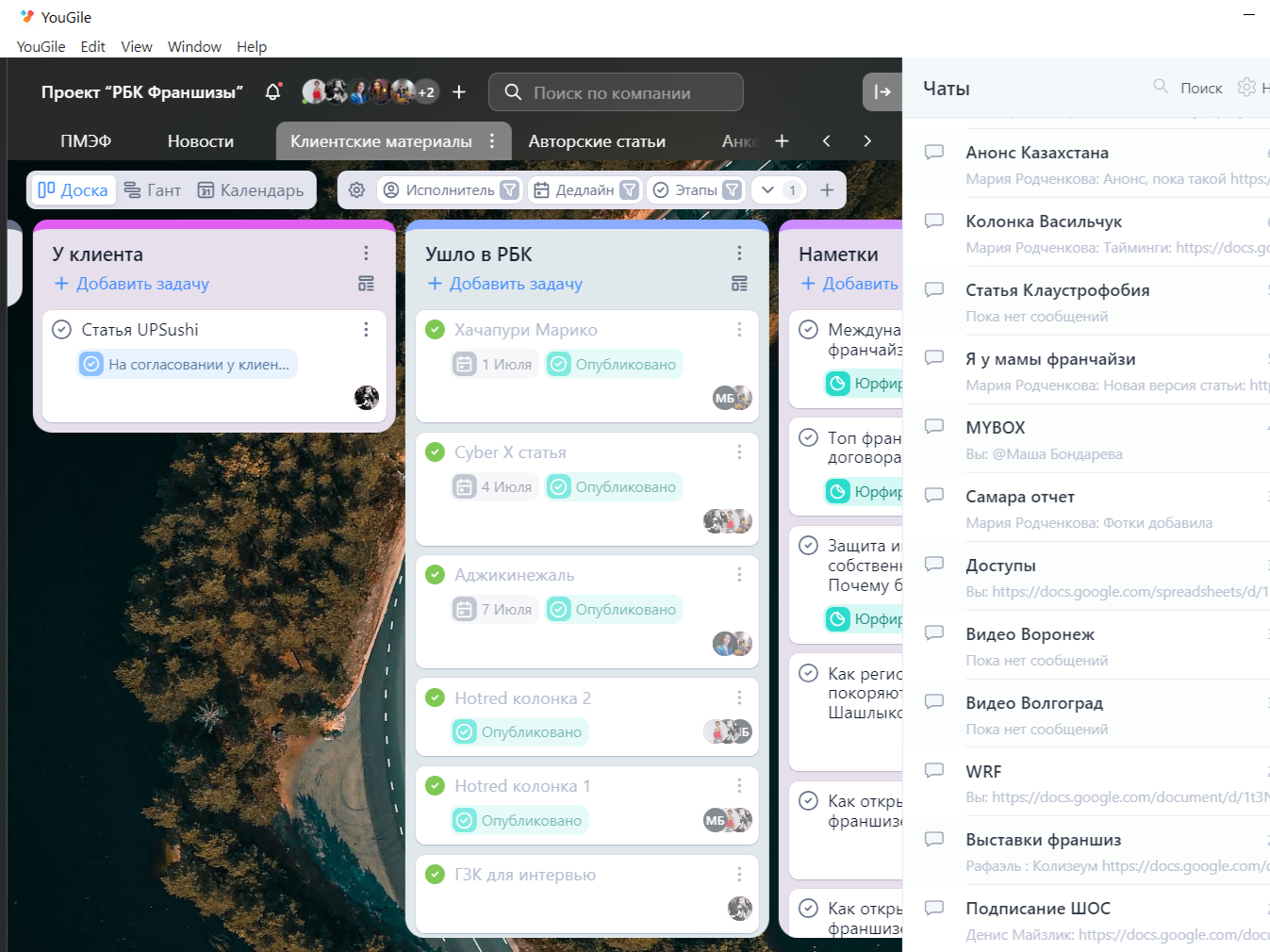
Task: Open the assignee avatar on Статья UPSushi
Action: (x=367, y=398)
